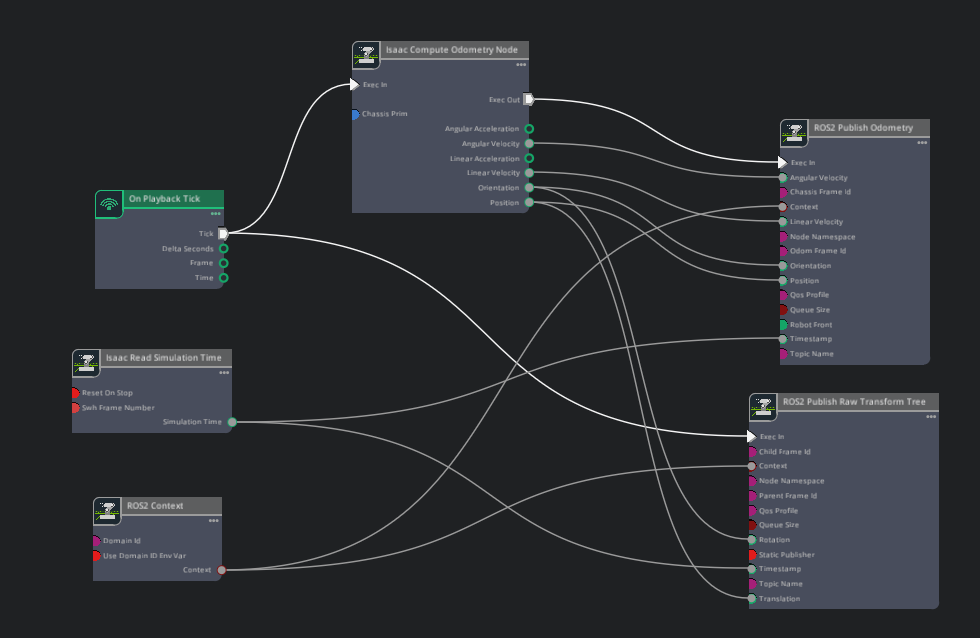Click the ROS2 Publish Raw Transform Tree icon
Viewport: 980px width, 638px height.
(x=763, y=407)
